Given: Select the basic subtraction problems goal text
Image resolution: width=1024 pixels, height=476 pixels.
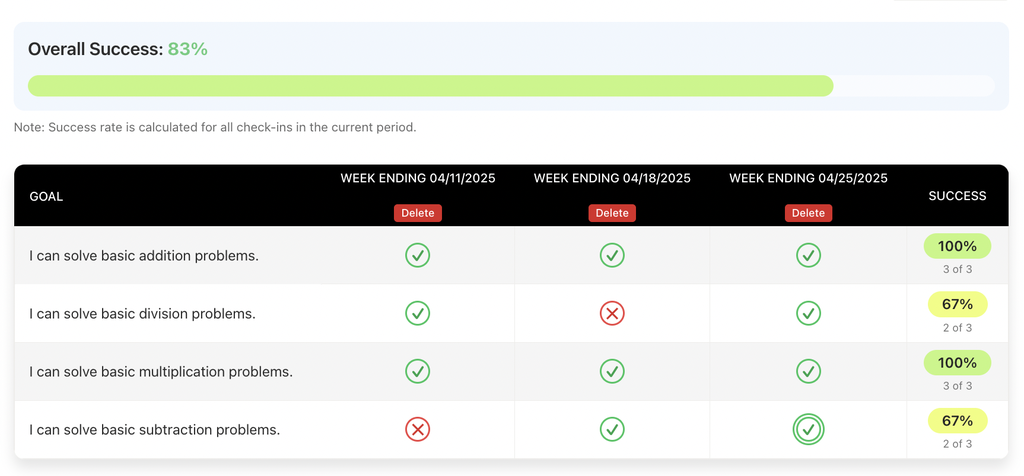Looking at the screenshot, I should click(155, 430).
